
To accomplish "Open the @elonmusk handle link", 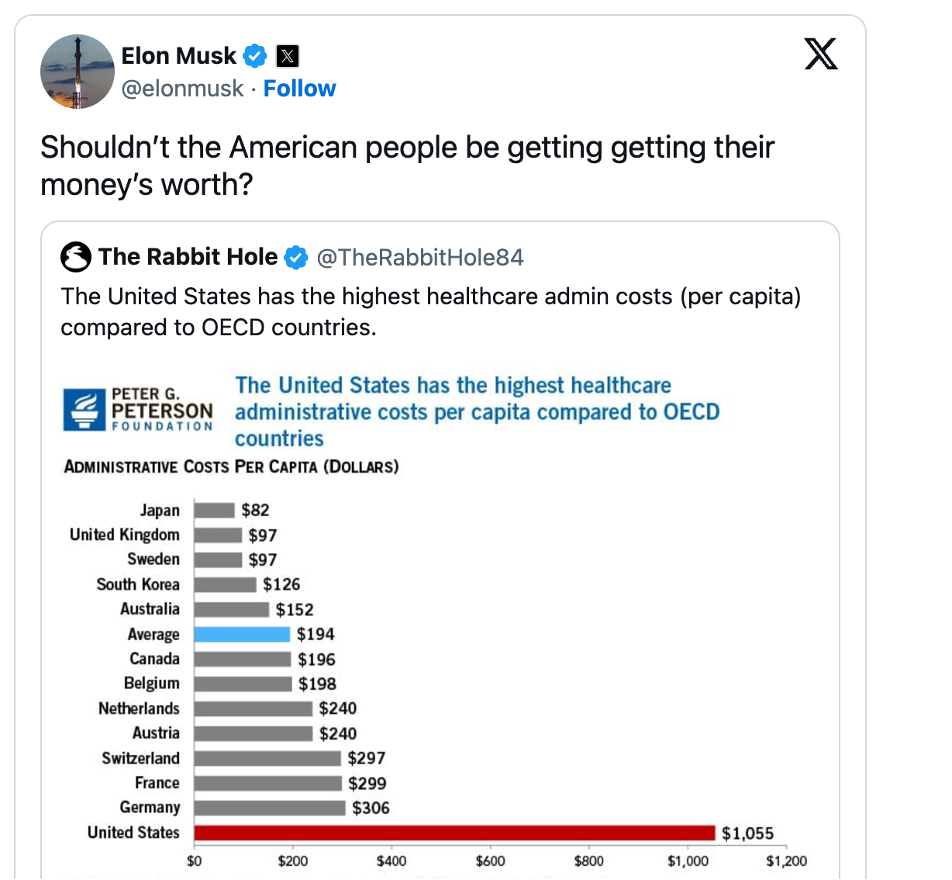I will coord(182,88).
